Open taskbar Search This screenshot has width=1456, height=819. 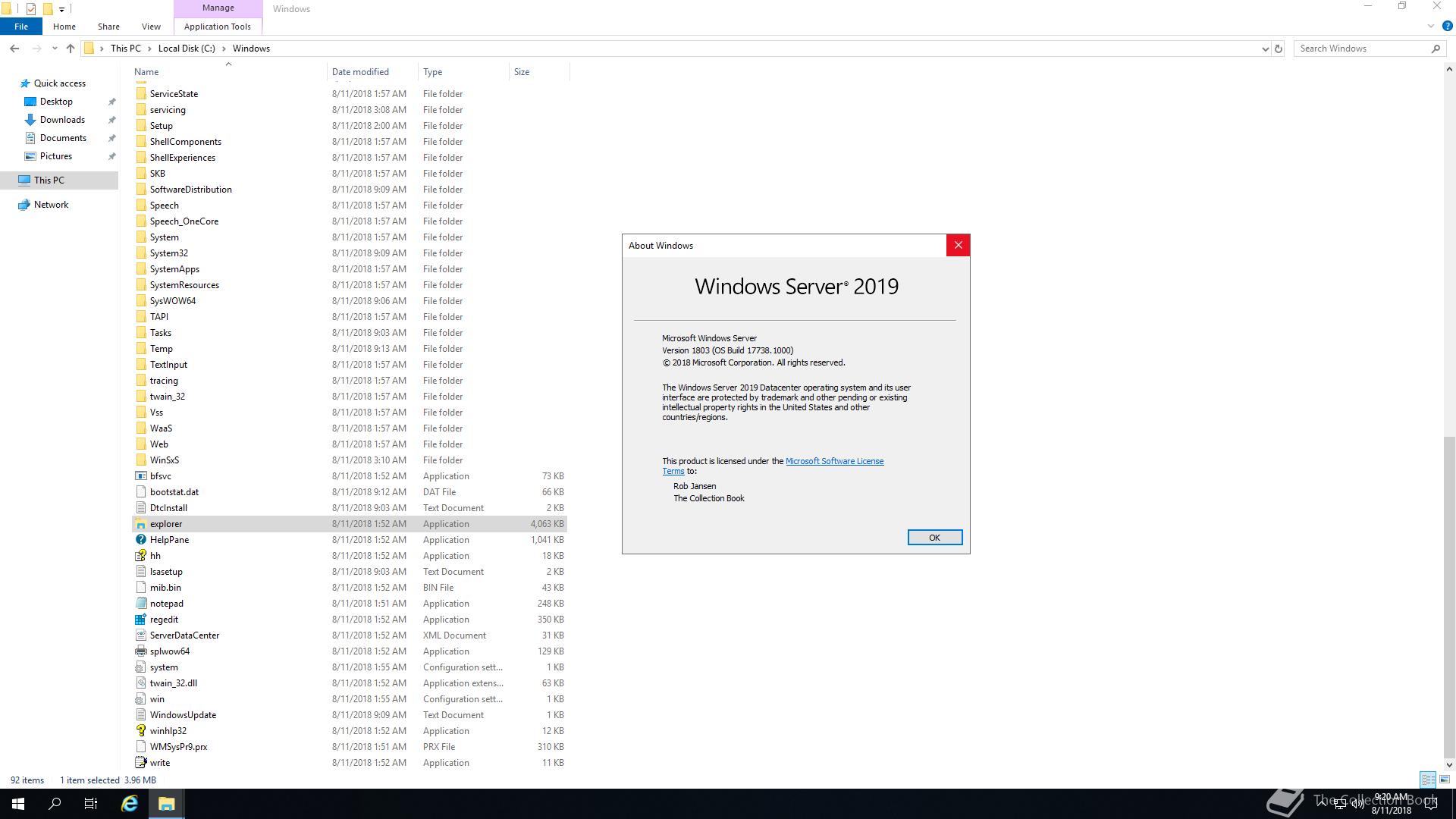[x=55, y=804]
